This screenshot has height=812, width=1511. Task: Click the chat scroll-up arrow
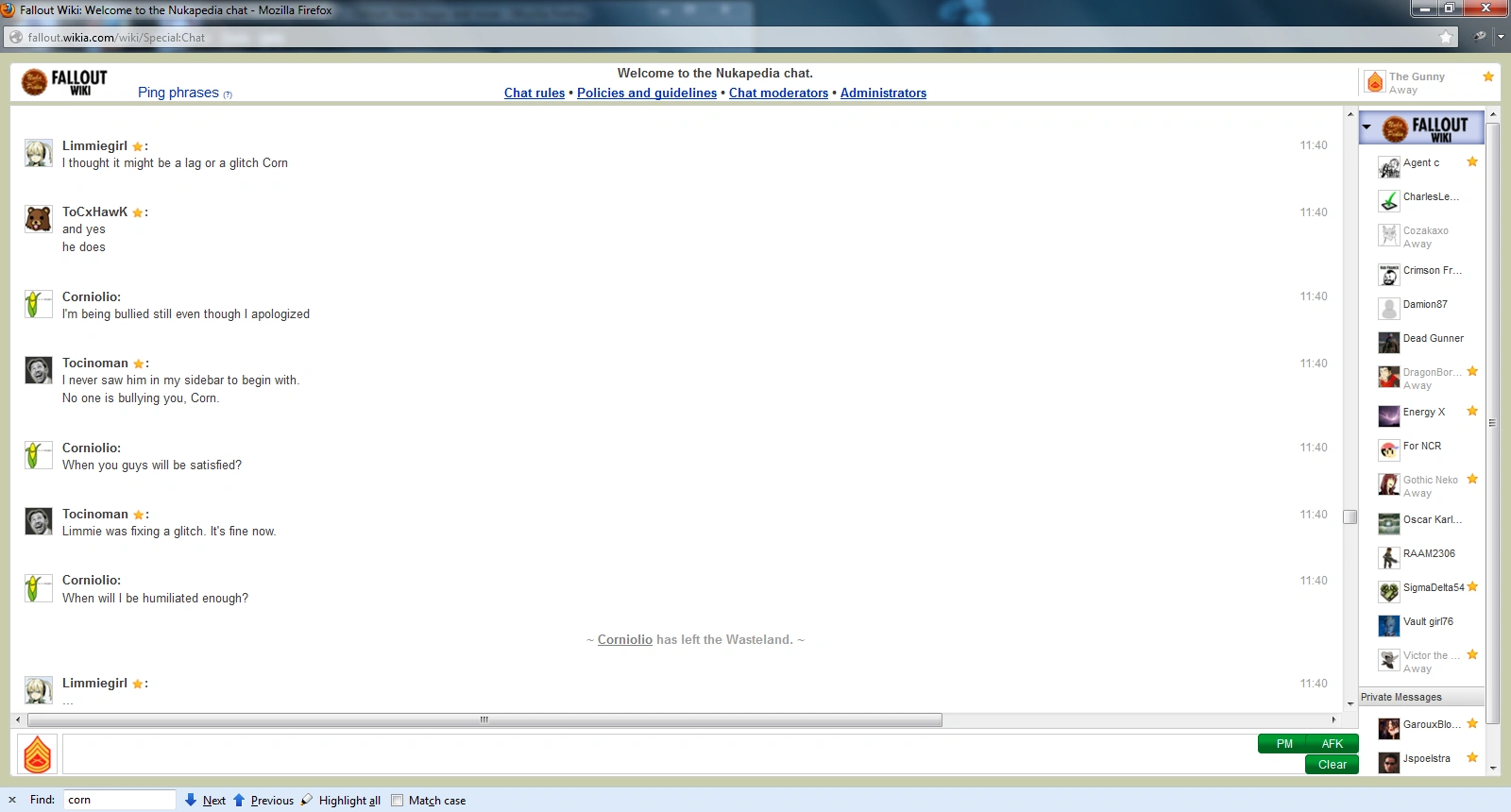[x=1350, y=114]
